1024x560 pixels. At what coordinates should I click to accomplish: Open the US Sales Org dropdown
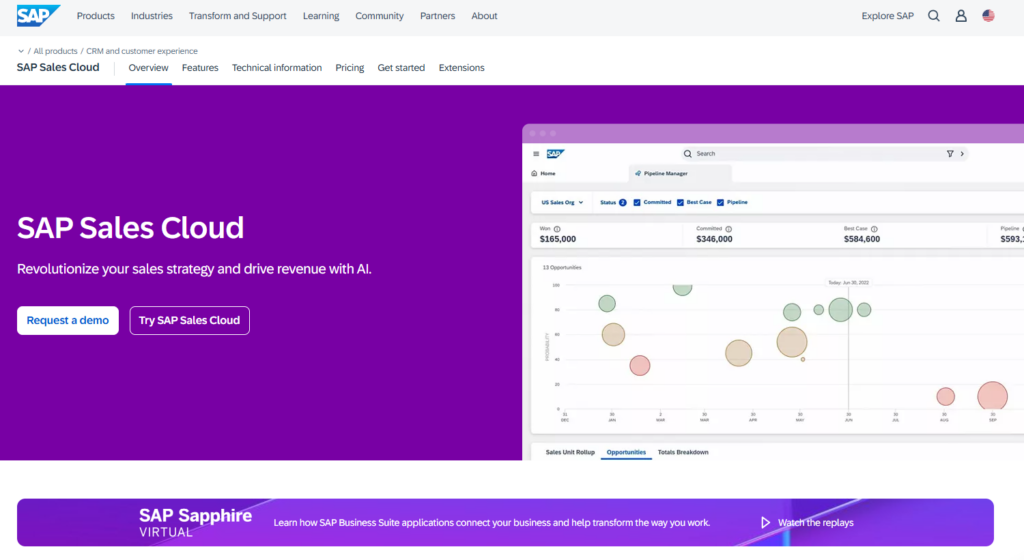click(562, 202)
